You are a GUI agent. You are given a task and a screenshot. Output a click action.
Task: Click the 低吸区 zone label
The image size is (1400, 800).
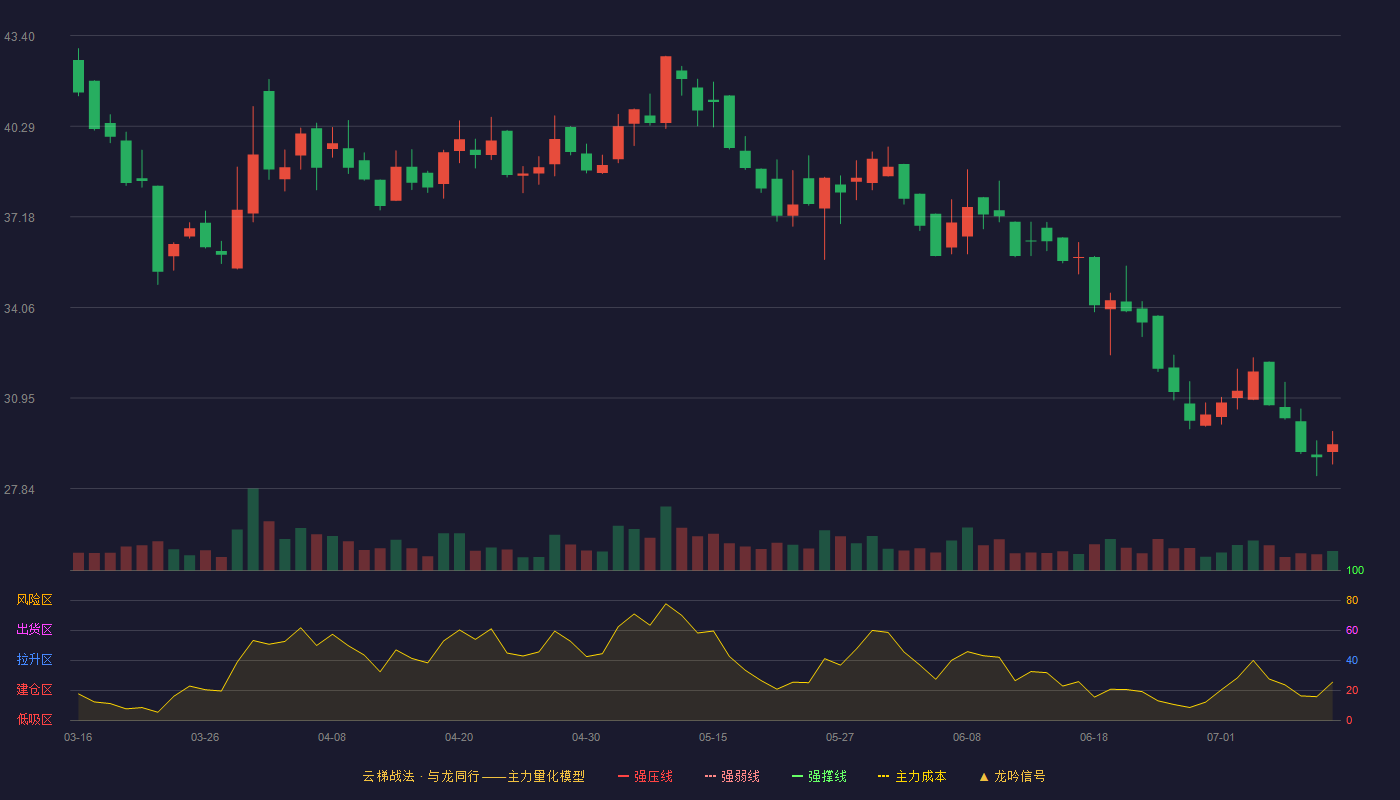[34, 719]
